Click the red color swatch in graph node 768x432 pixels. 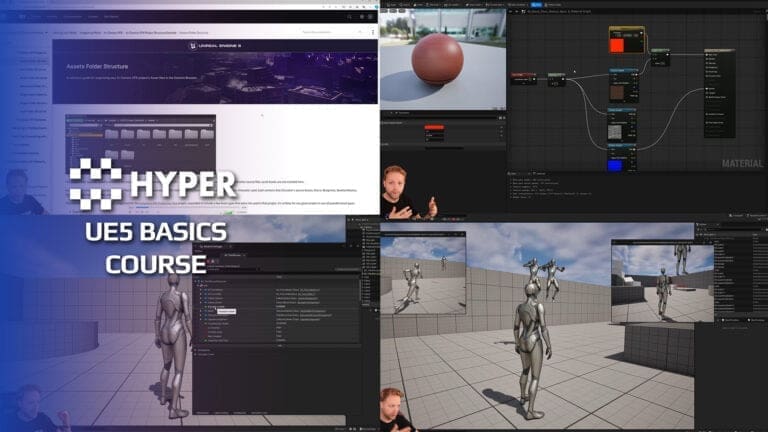tap(617, 46)
